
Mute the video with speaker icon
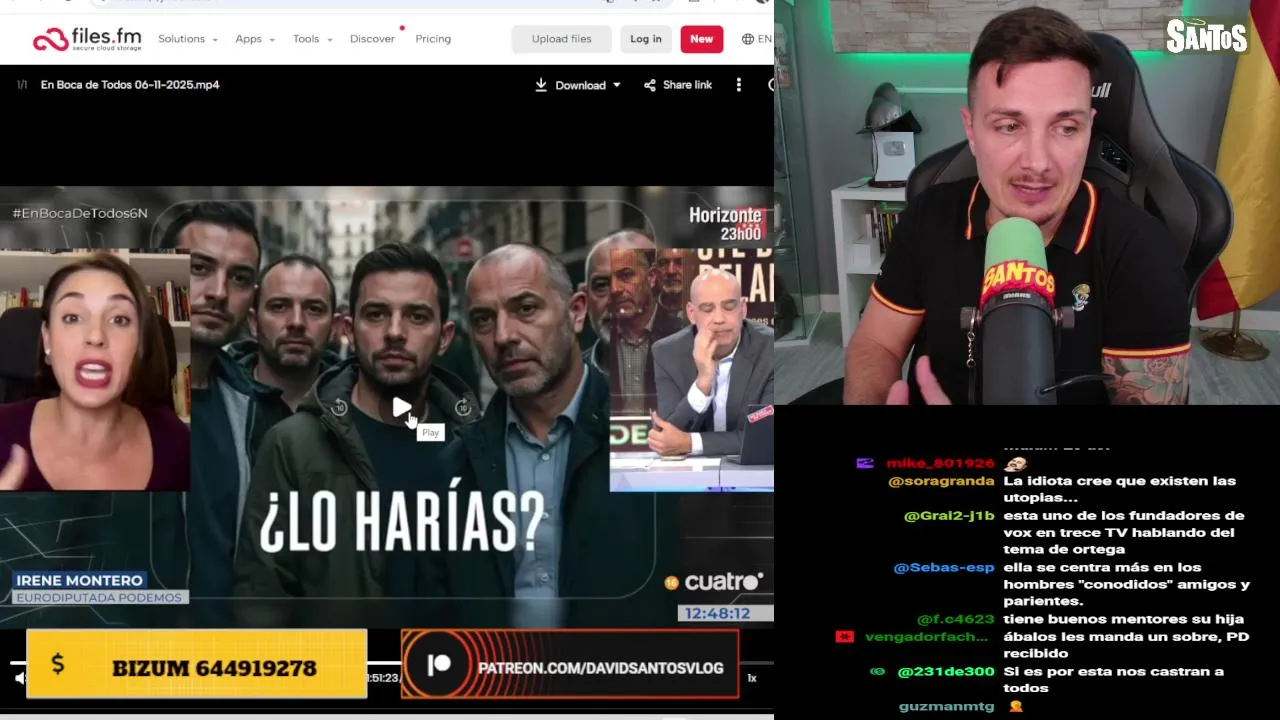19,678
